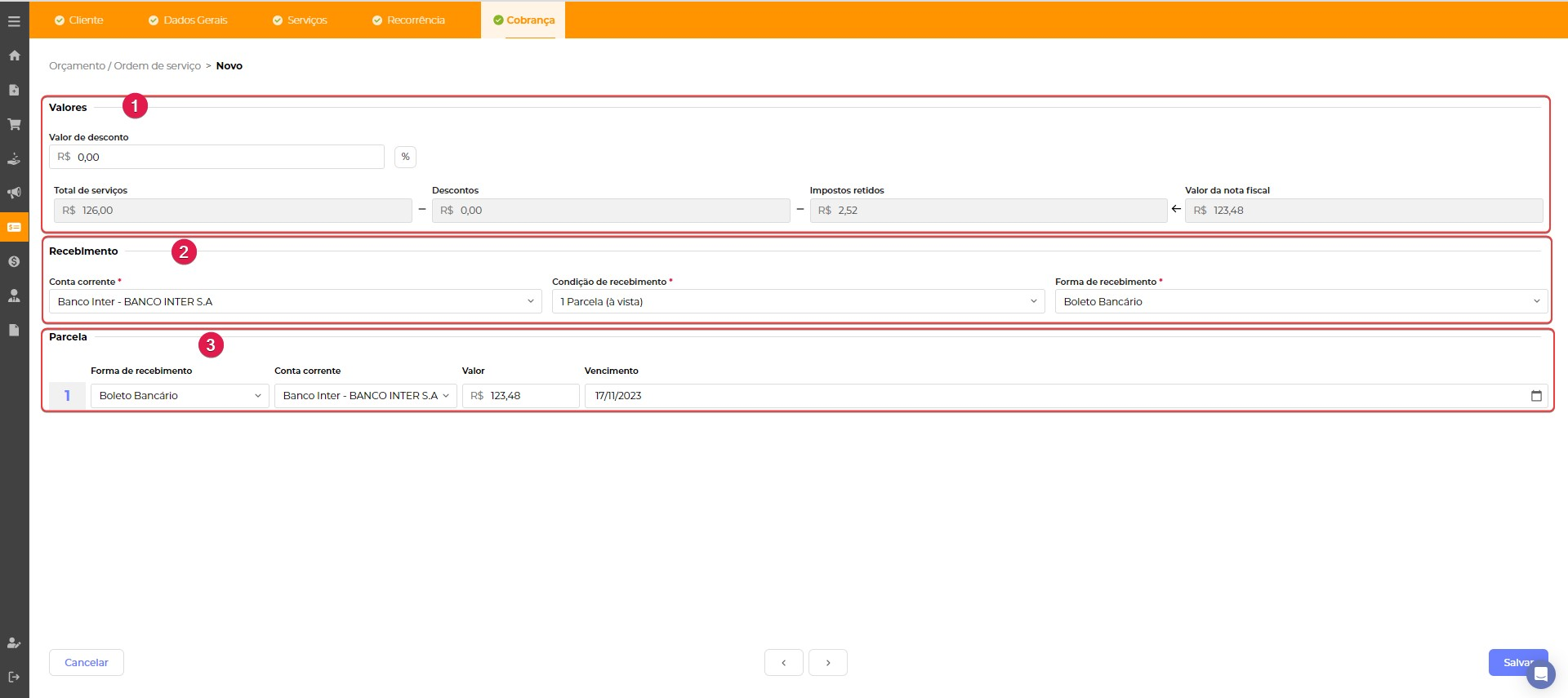The width and height of the screenshot is (1568, 698).
Task: Open the shopping cart sidebar icon
Action: click(x=14, y=124)
